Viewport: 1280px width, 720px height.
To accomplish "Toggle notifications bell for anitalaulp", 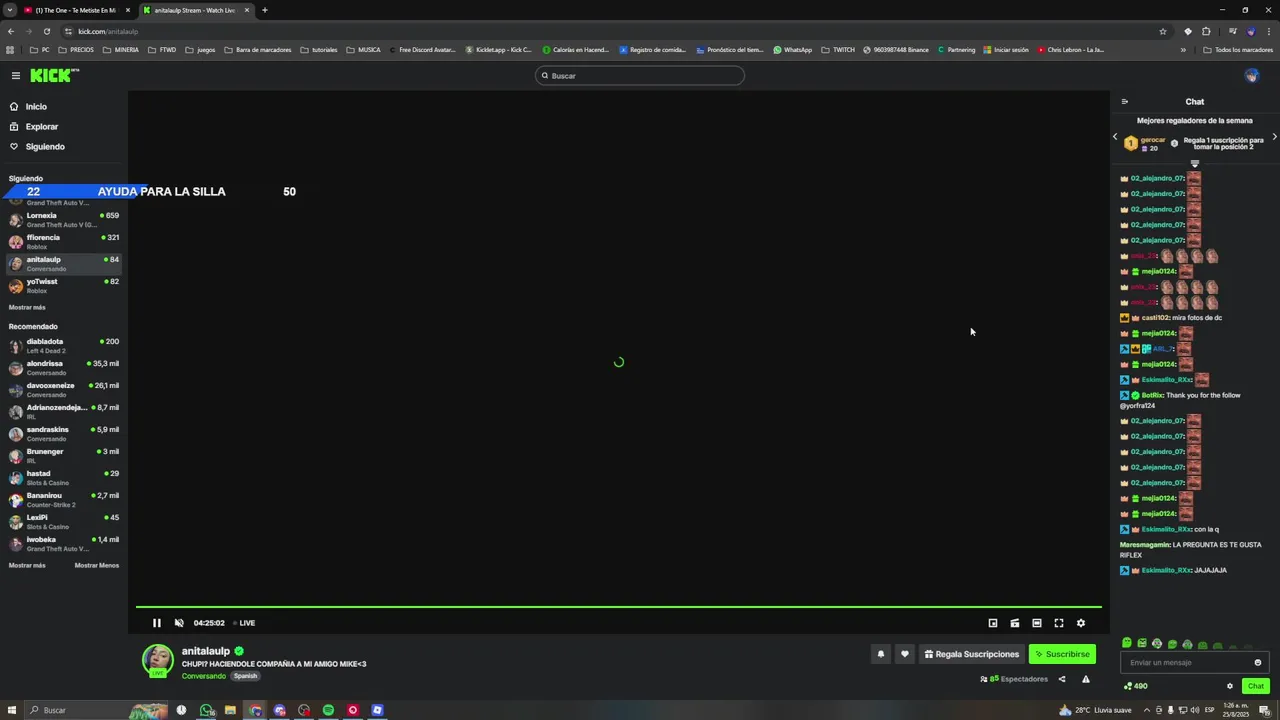I will [x=881, y=654].
